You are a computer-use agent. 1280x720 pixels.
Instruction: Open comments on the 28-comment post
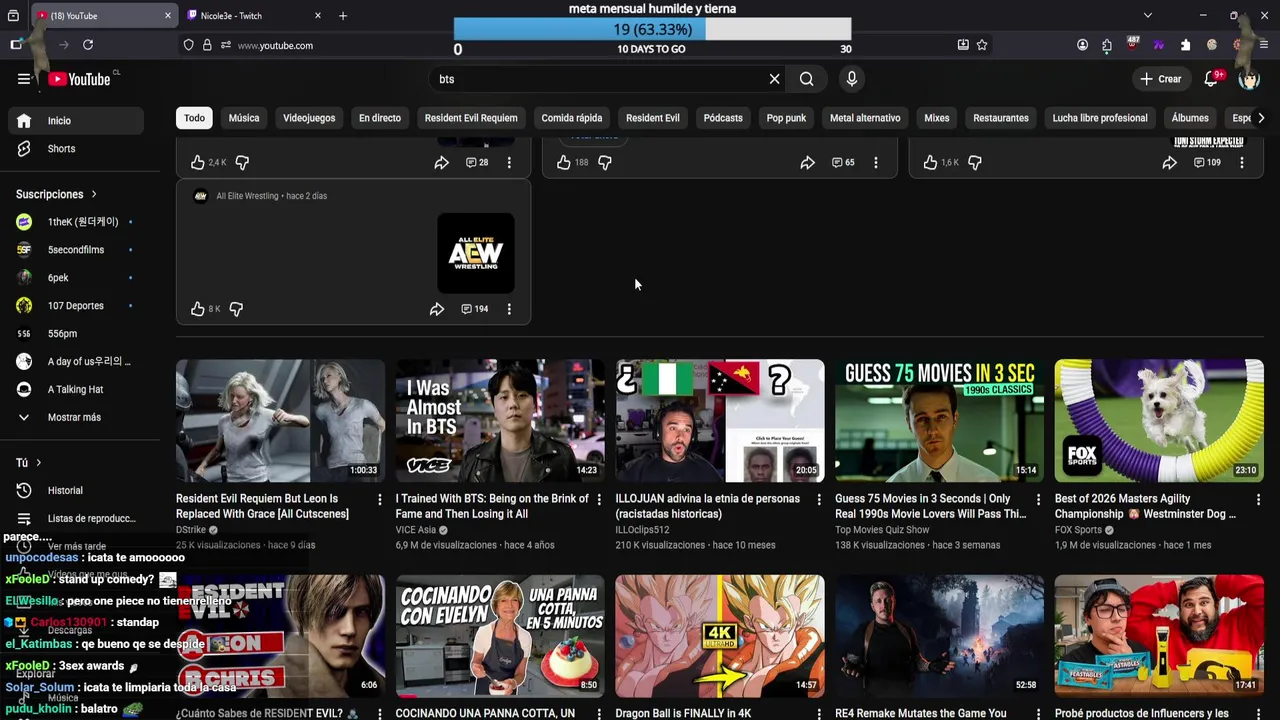pos(477,162)
